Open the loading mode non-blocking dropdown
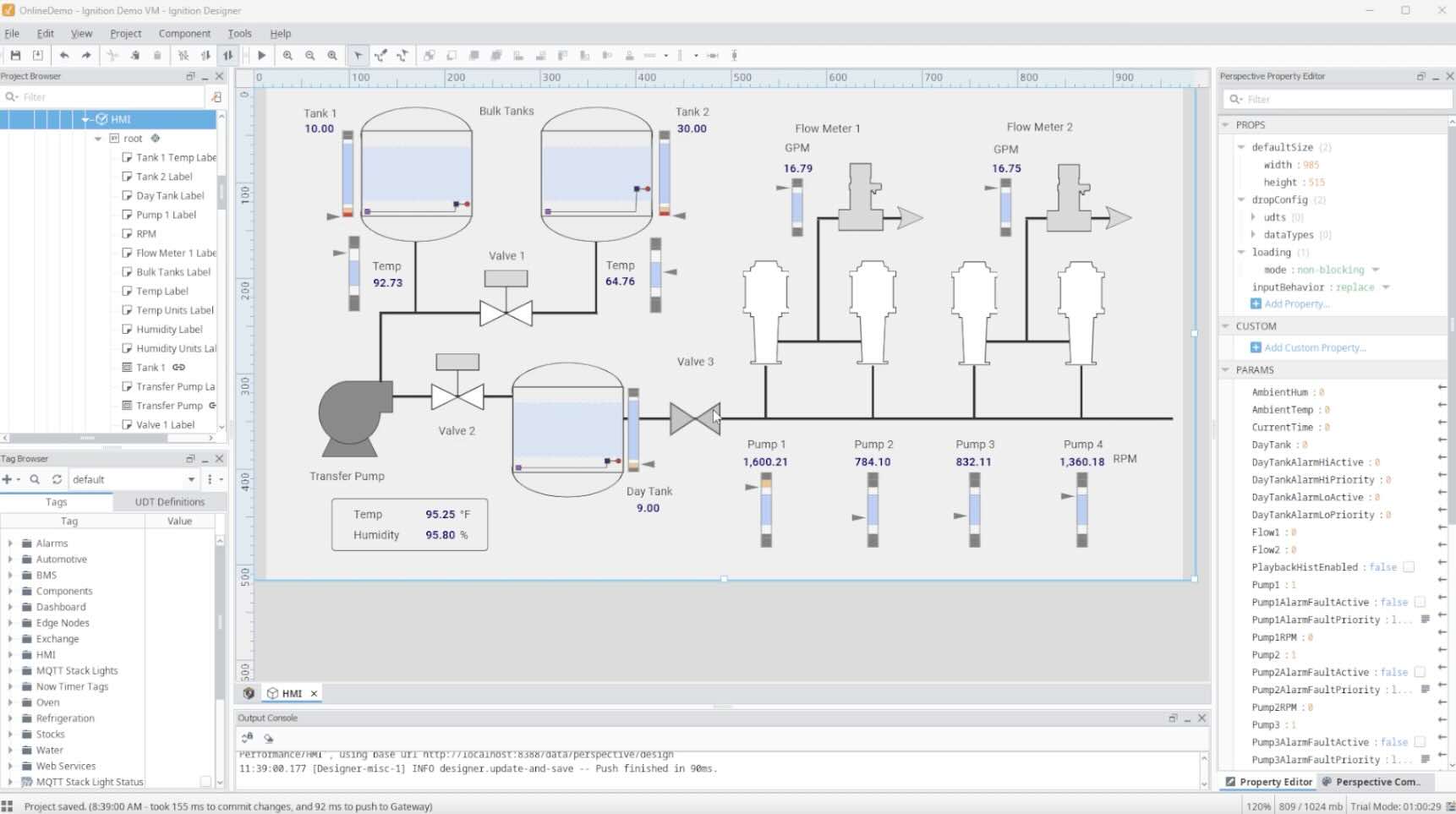The height and width of the screenshot is (814, 1456). tap(1376, 270)
